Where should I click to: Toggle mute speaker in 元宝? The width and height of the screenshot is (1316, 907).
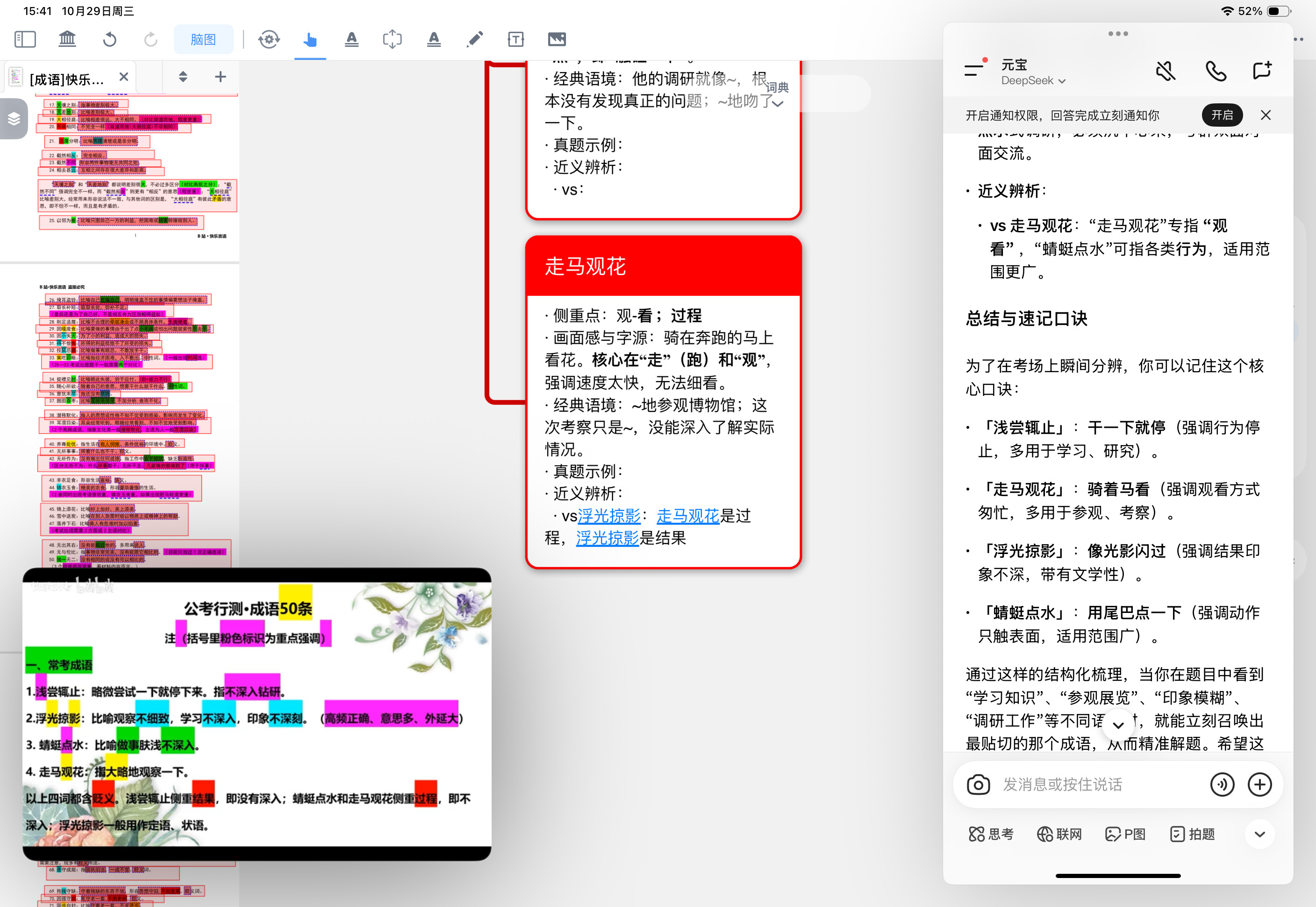coord(1166,71)
